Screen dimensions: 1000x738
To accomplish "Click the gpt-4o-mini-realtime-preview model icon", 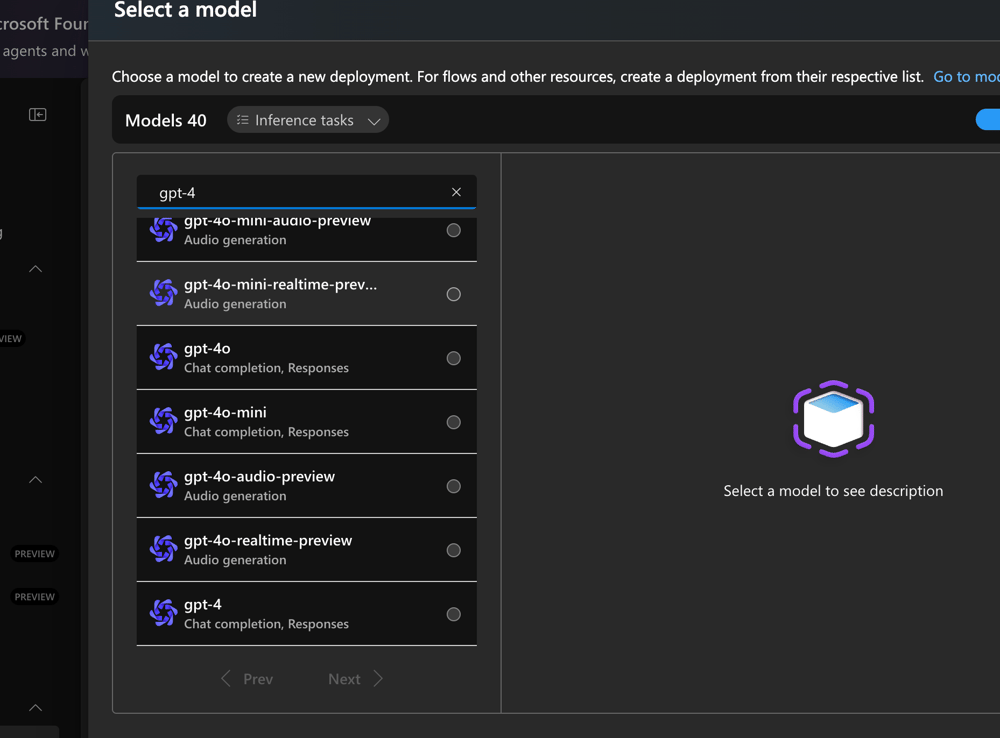I will [x=163, y=293].
